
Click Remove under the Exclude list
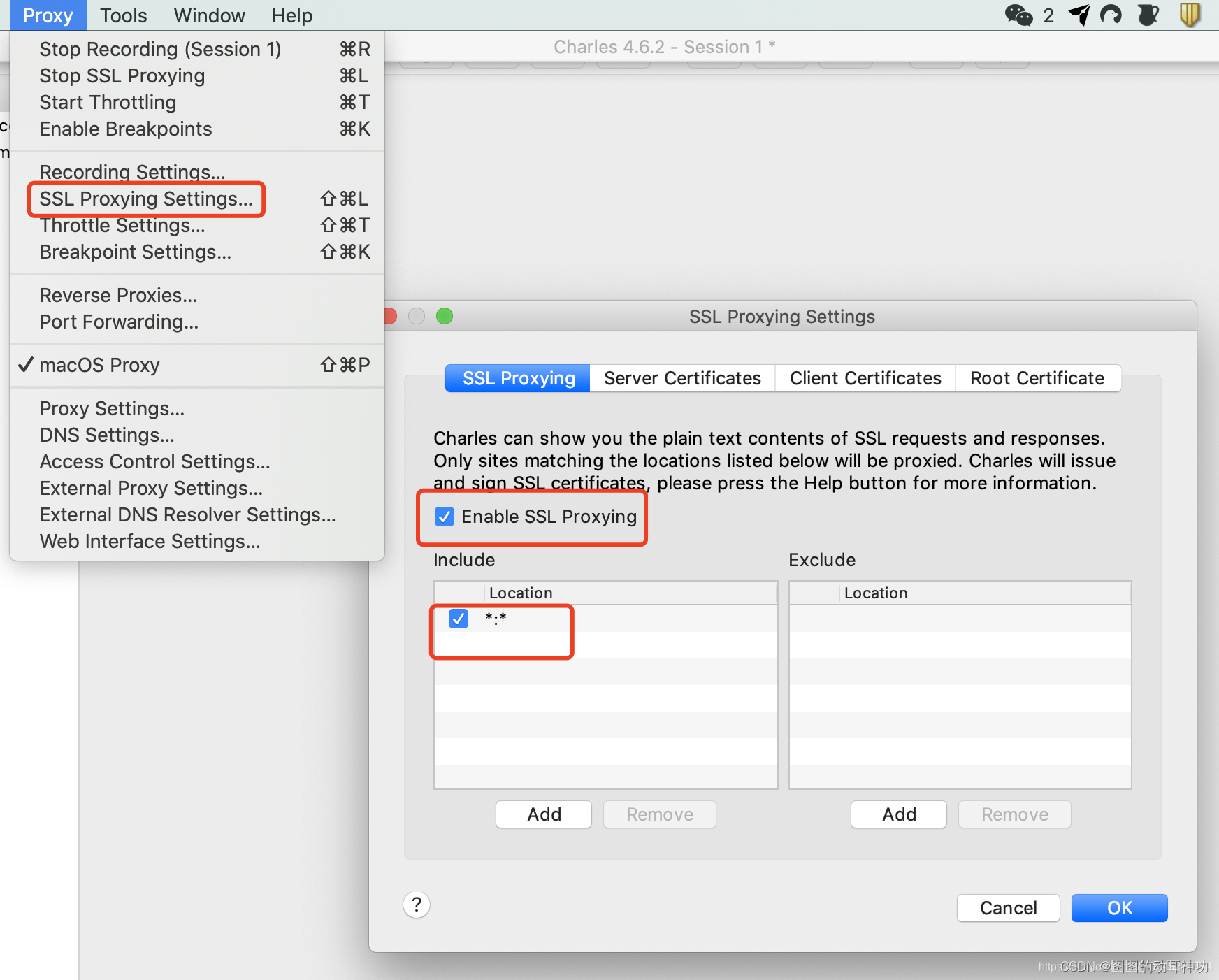pyautogui.click(x=1015, y=814)
